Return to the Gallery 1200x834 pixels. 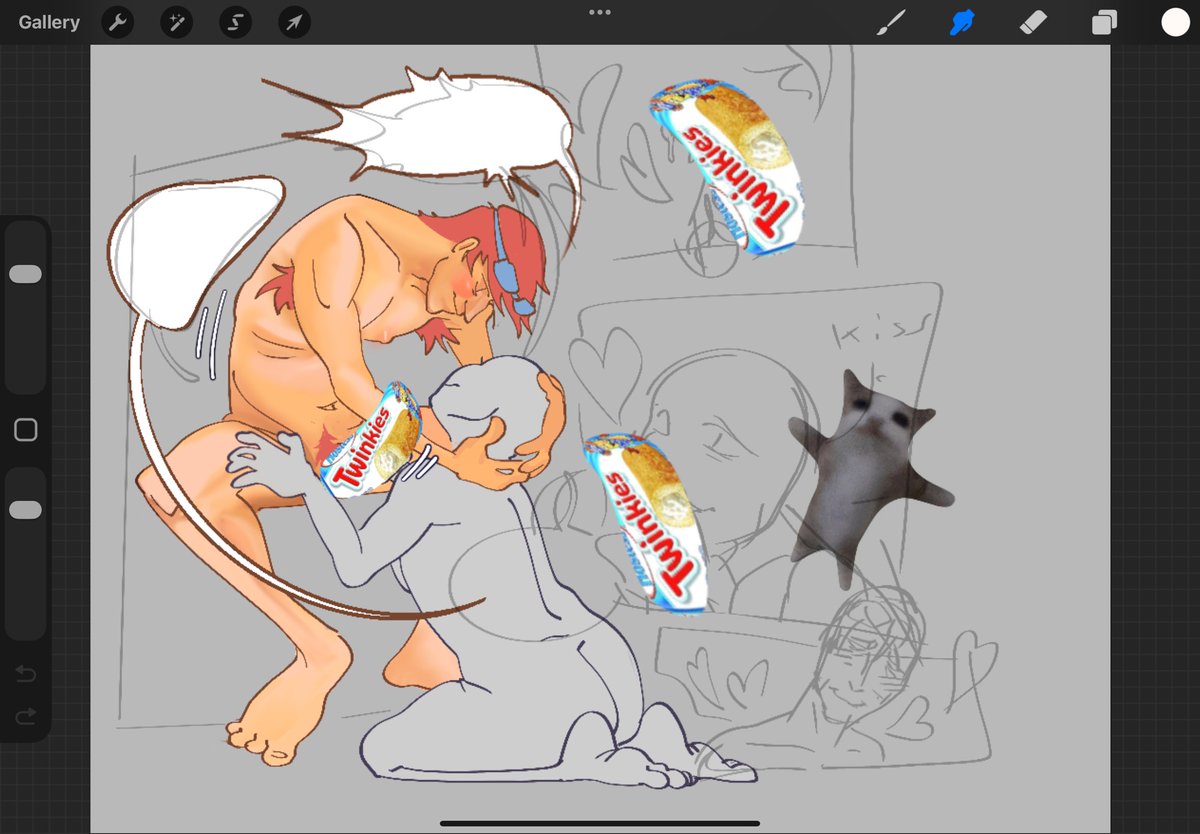tap(49, 22)
